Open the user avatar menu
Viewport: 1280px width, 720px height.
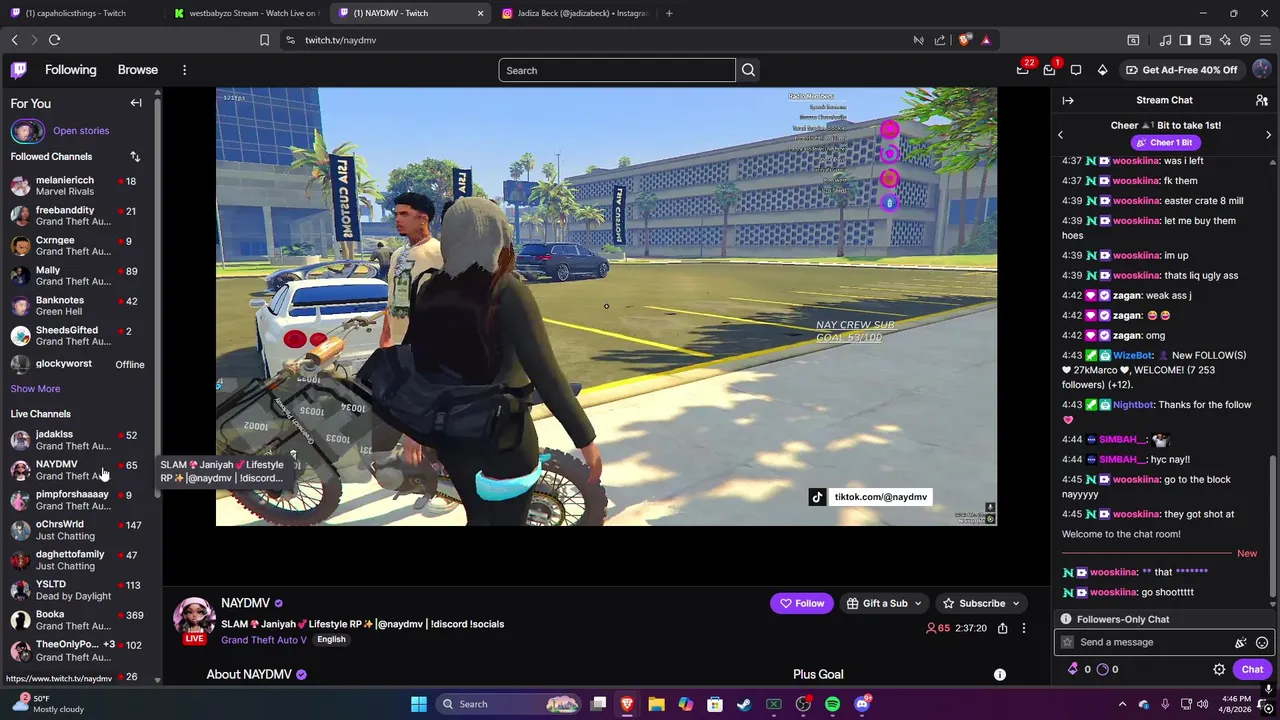point(1262,70)
